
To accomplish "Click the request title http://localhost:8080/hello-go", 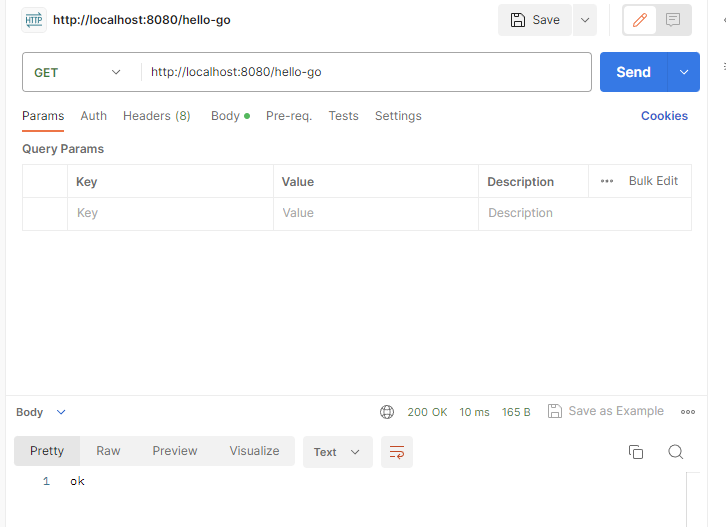I will [142, 20].
